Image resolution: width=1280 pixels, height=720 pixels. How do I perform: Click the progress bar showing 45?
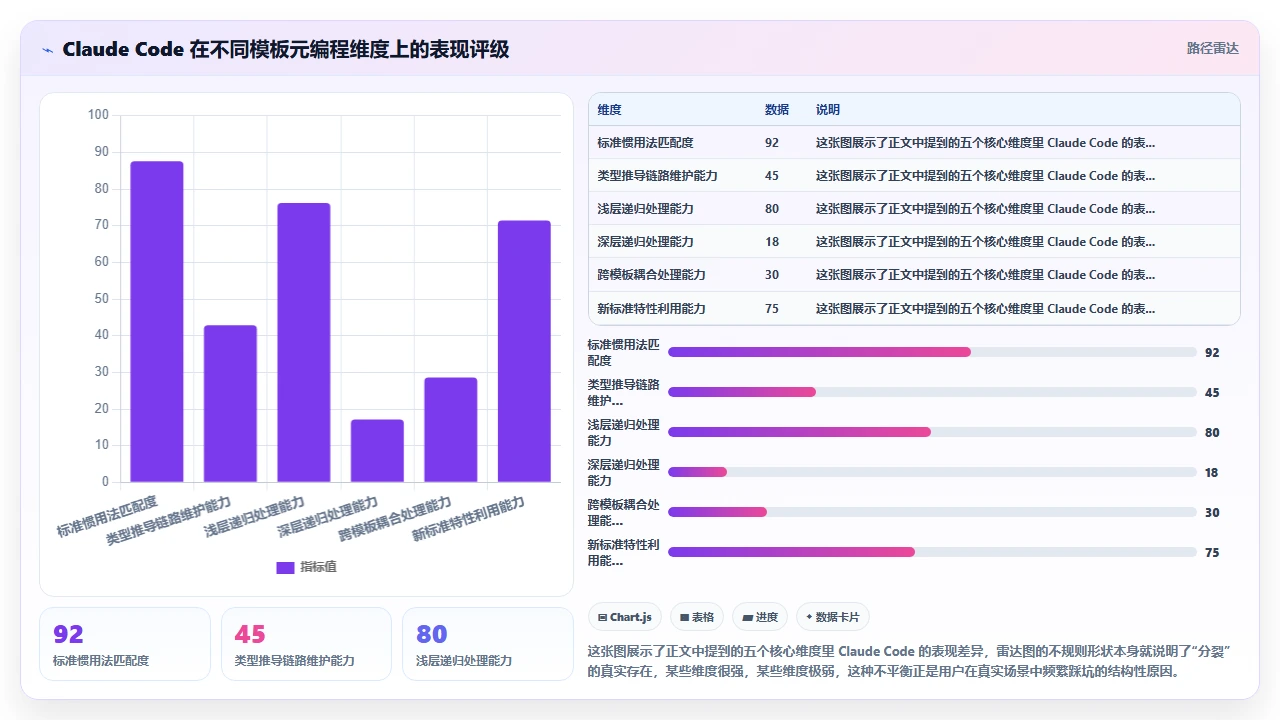[x=932, y=392]
